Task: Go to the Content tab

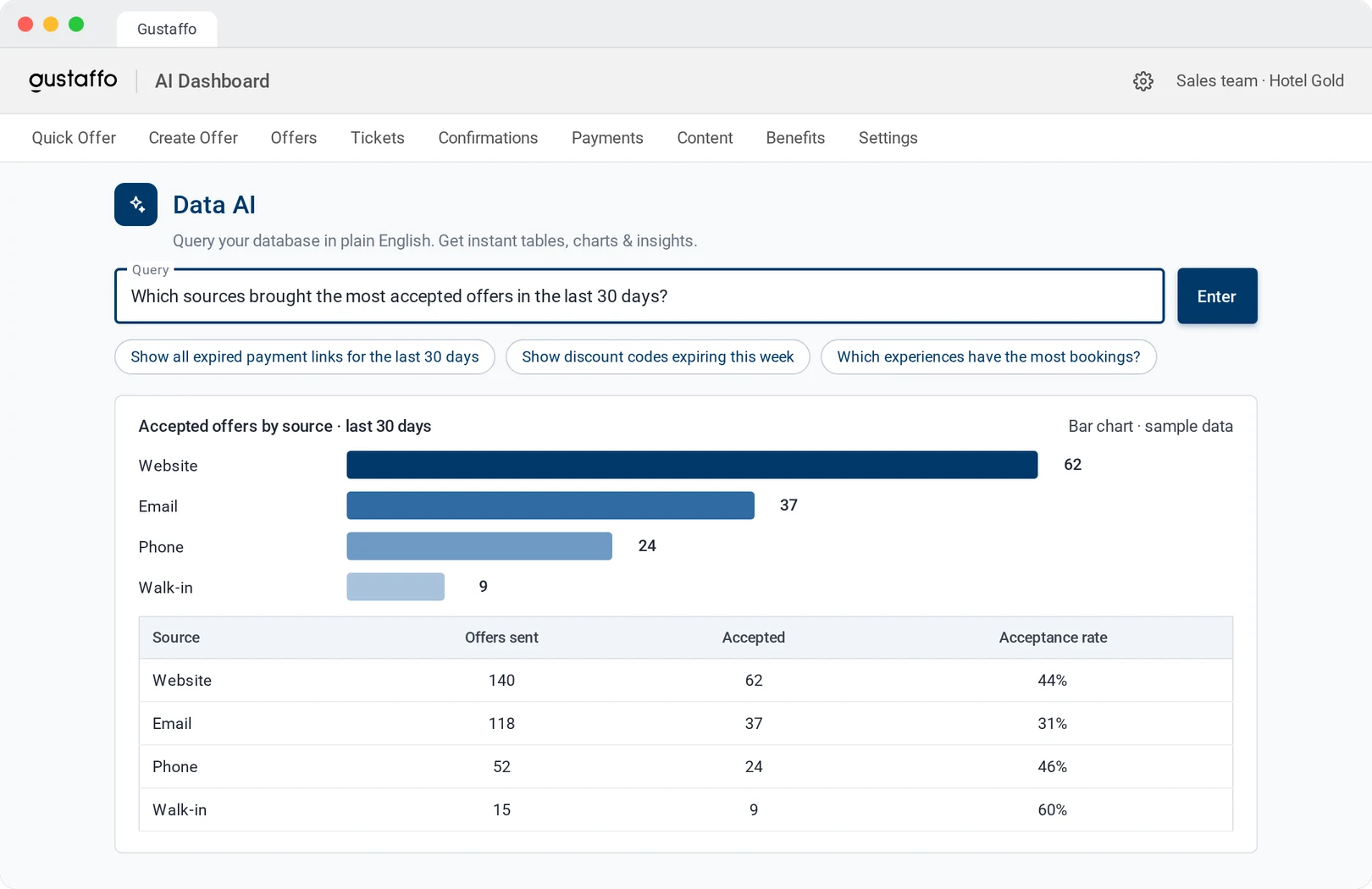Action: 705,138
